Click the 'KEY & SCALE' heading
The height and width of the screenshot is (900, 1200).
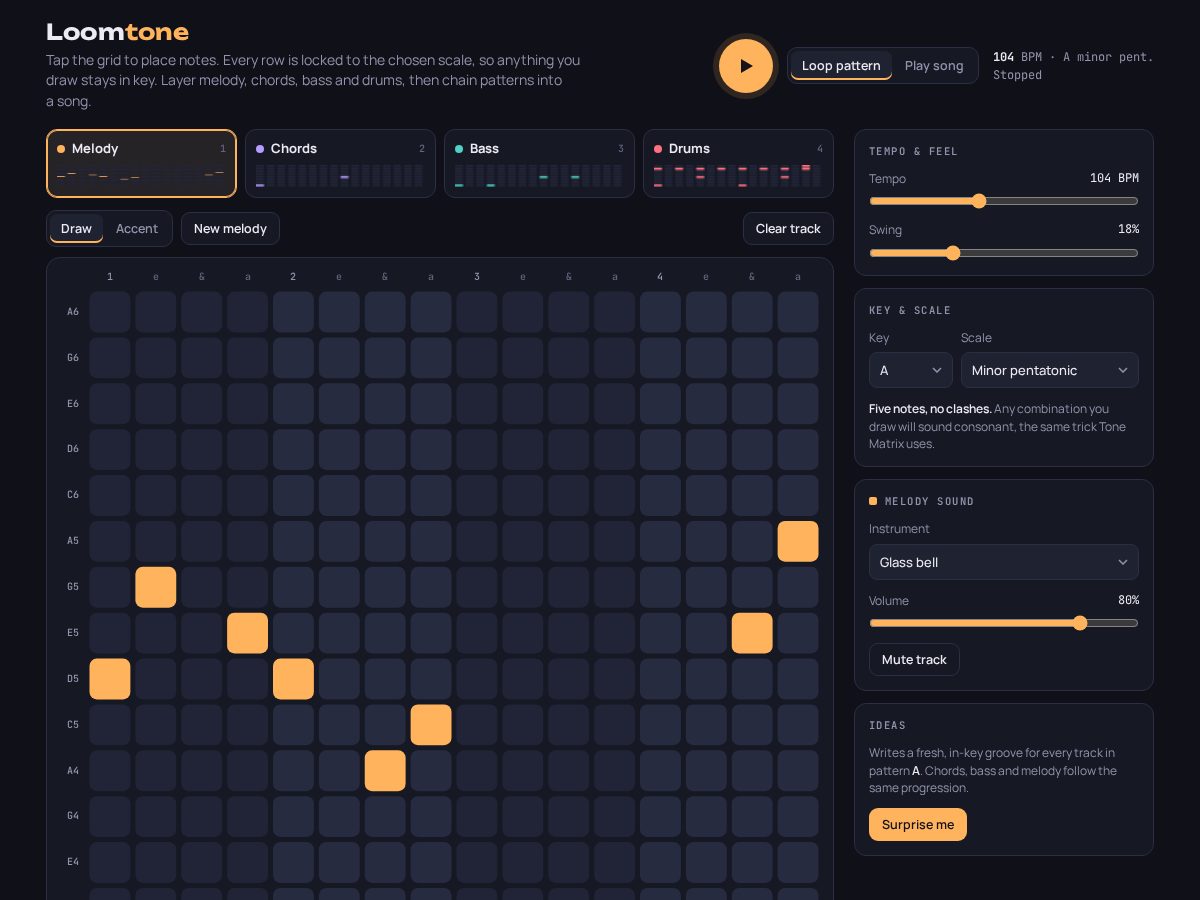click(x=910, y=310)
